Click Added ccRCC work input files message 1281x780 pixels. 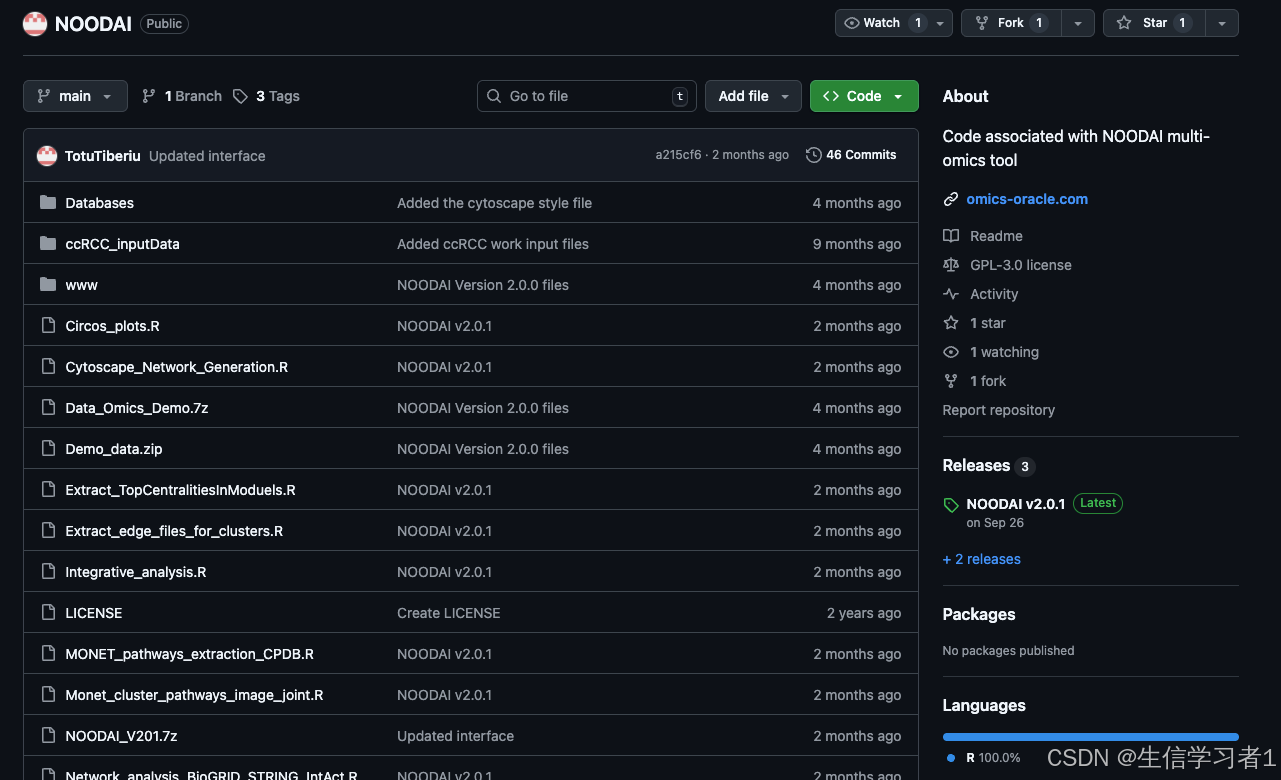point(493,244)
